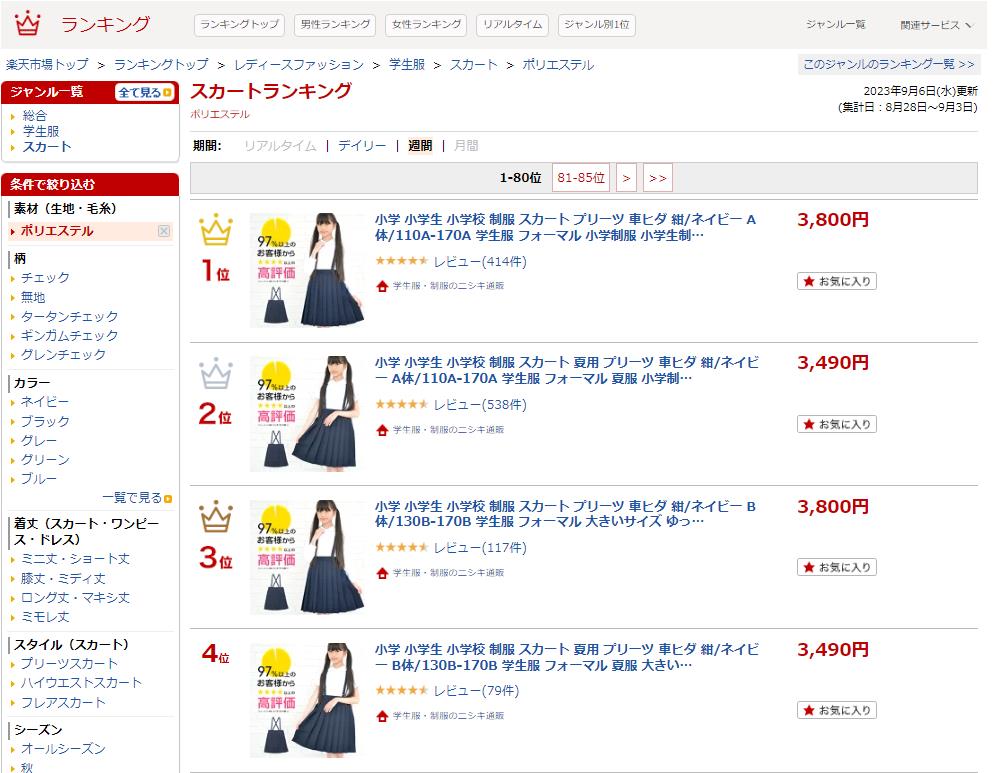Expand color list via 一覧で見る

(x=136, y=498)
